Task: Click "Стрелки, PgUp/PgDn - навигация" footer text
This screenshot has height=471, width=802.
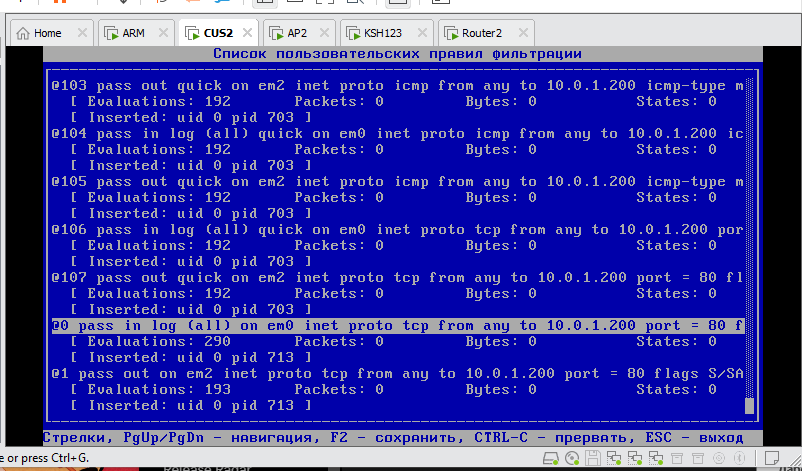Action: [x=181, y=438]
